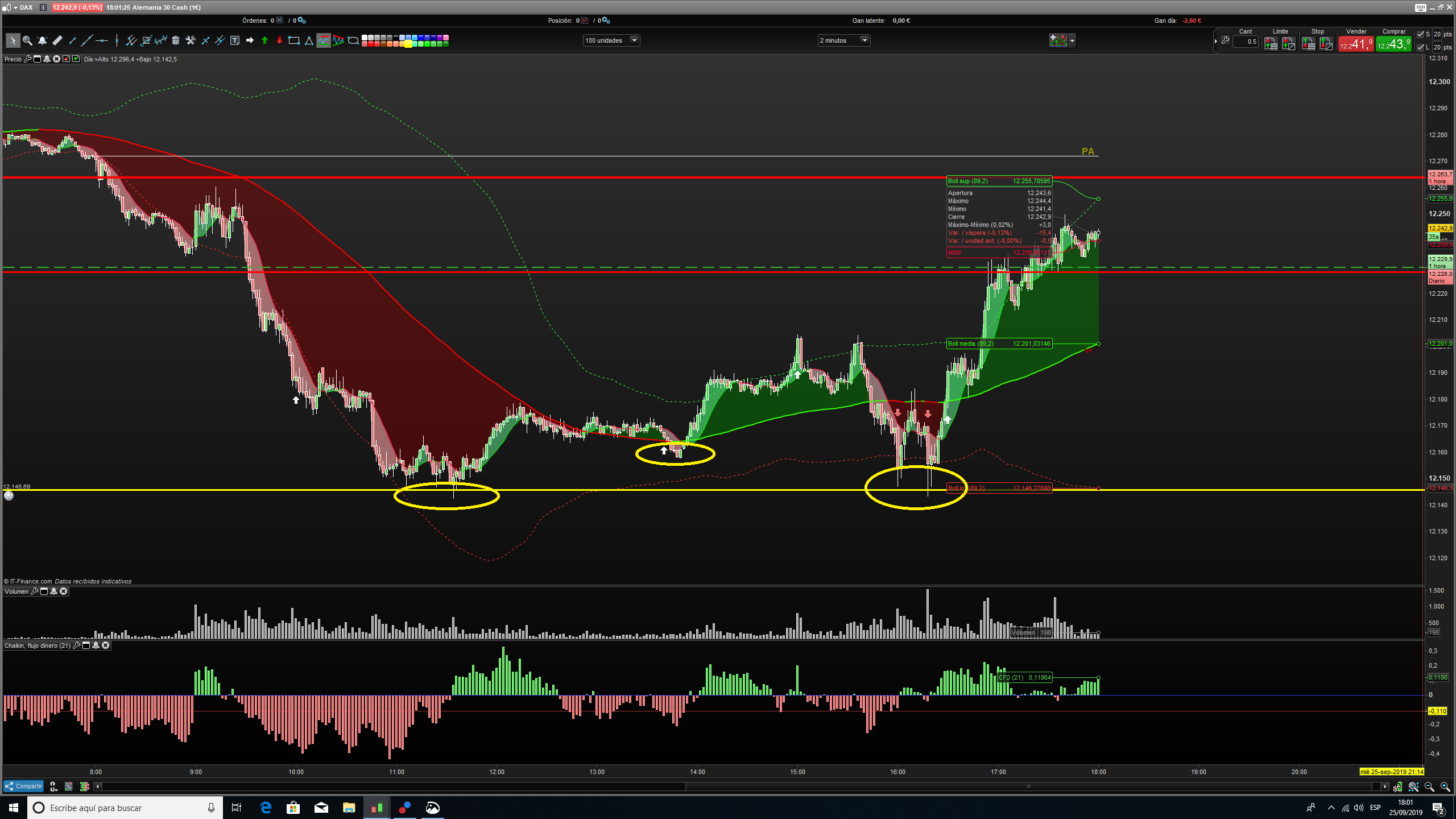Close the Chaikin indicator panel
This screenshot has height=819, width=1456.
(106, 646)
